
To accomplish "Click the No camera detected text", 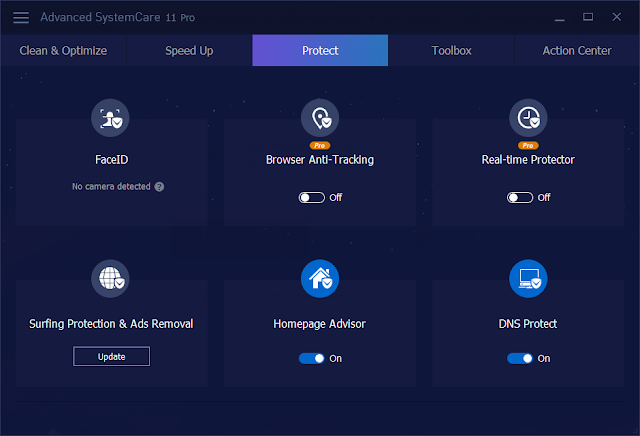I will (x=111, y=187).
